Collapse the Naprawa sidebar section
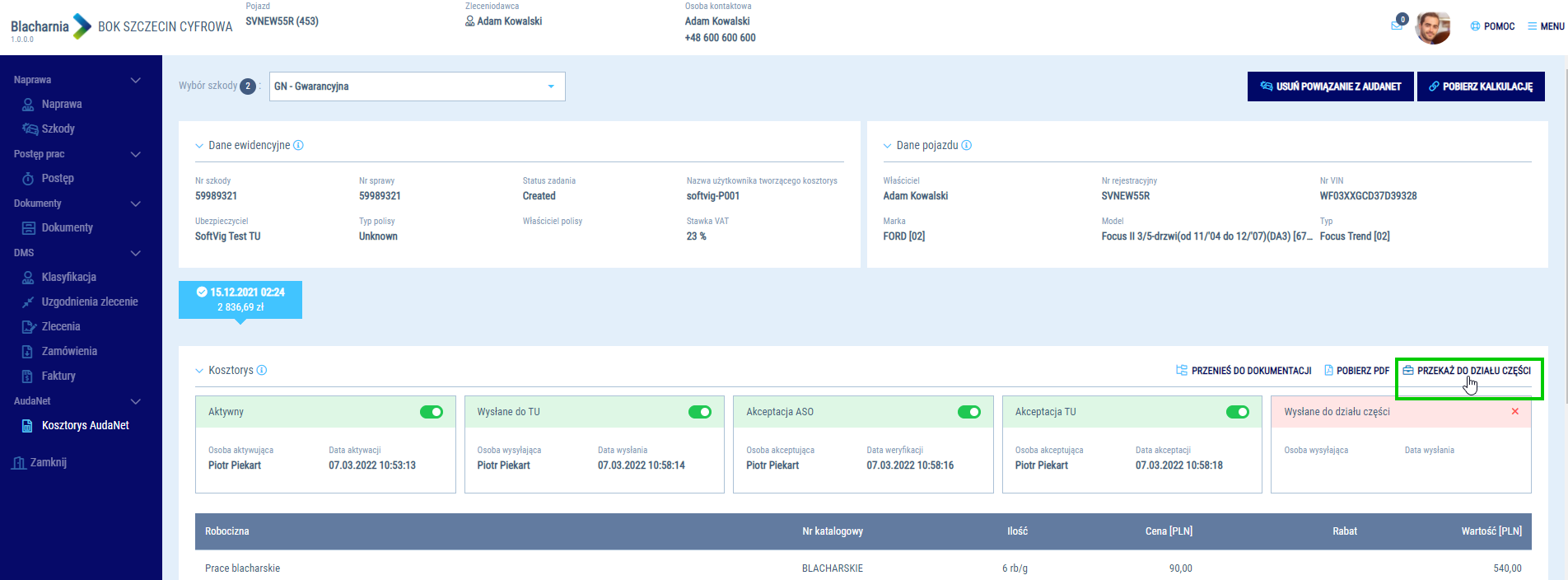1568x580 pixels. [136, 80]
